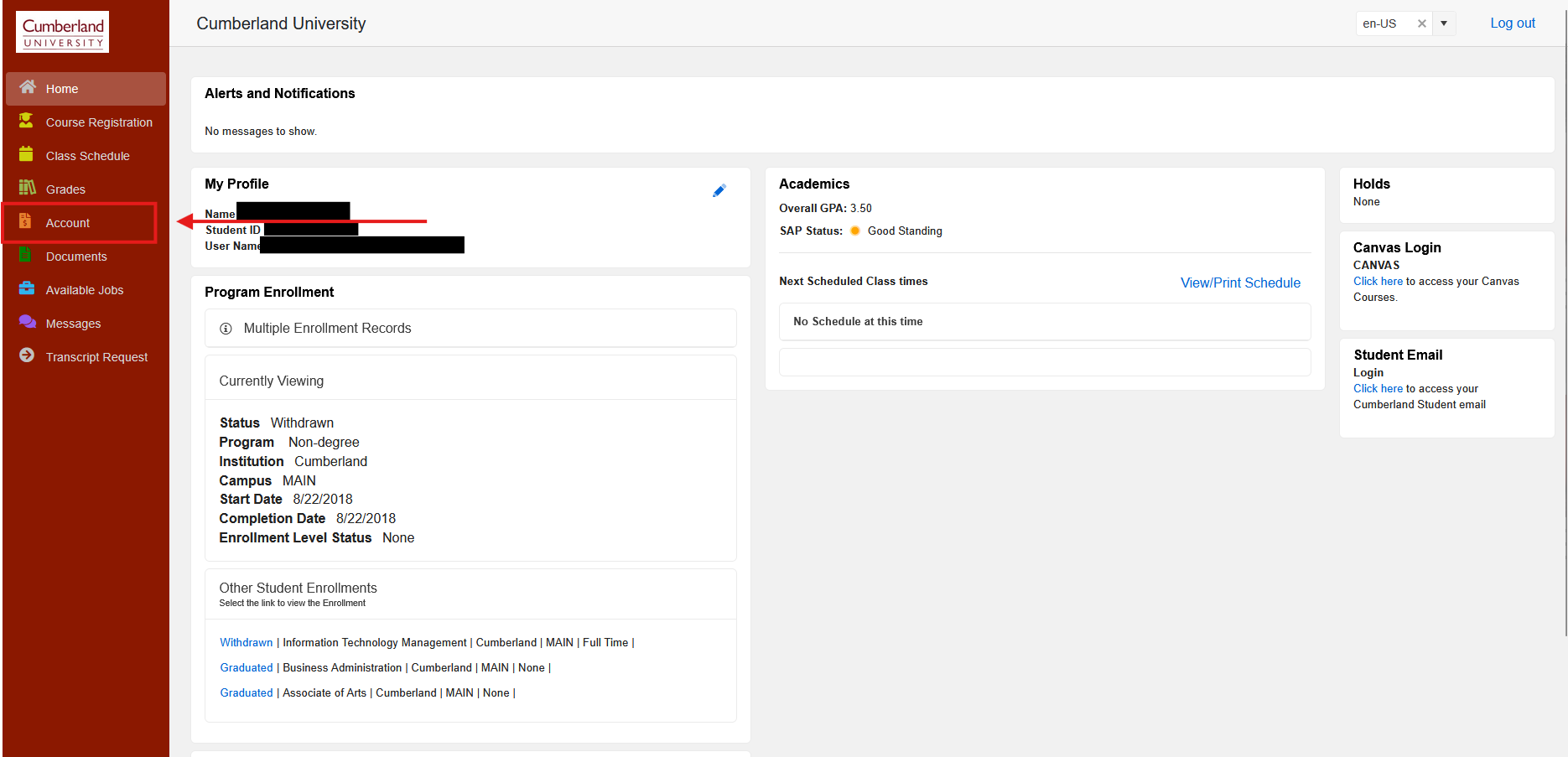Click the Cumberland University logo
Image resolution: width=1568 pixels, height=757 pixels.
tap(63, 32)
